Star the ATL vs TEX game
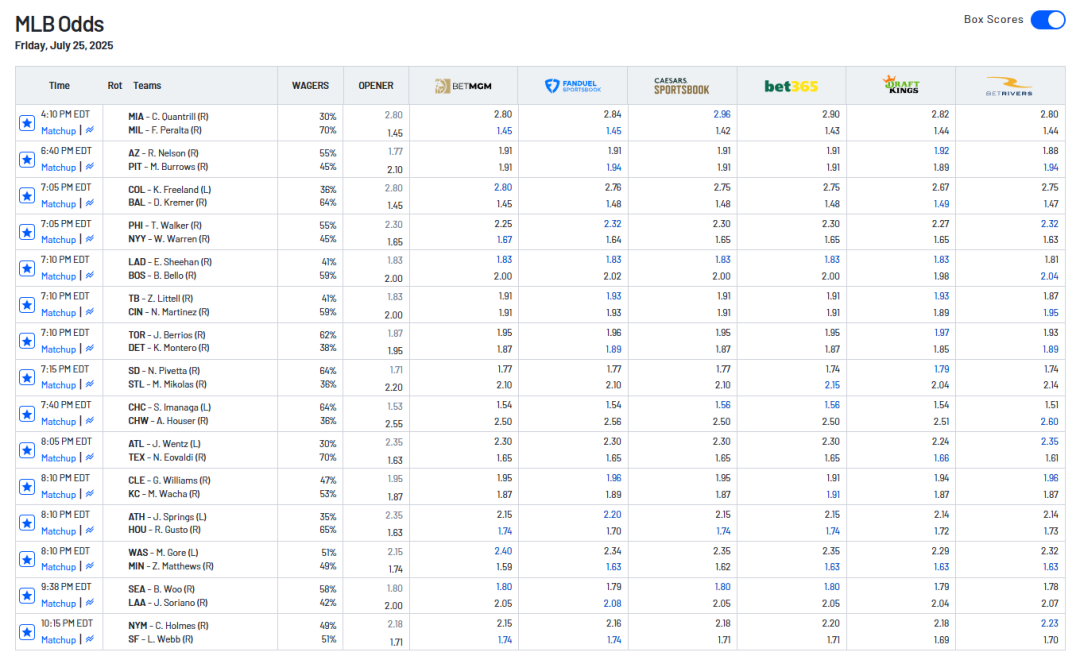This screenshot has height=656, width=1080. (x=27, y=451)
